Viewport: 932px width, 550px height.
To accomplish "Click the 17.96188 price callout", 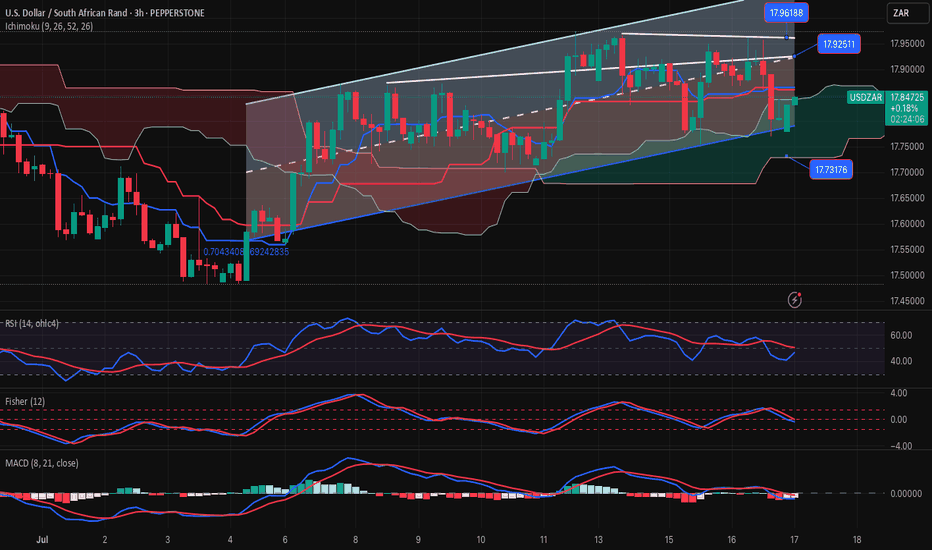I will click(x=786, y=12).
